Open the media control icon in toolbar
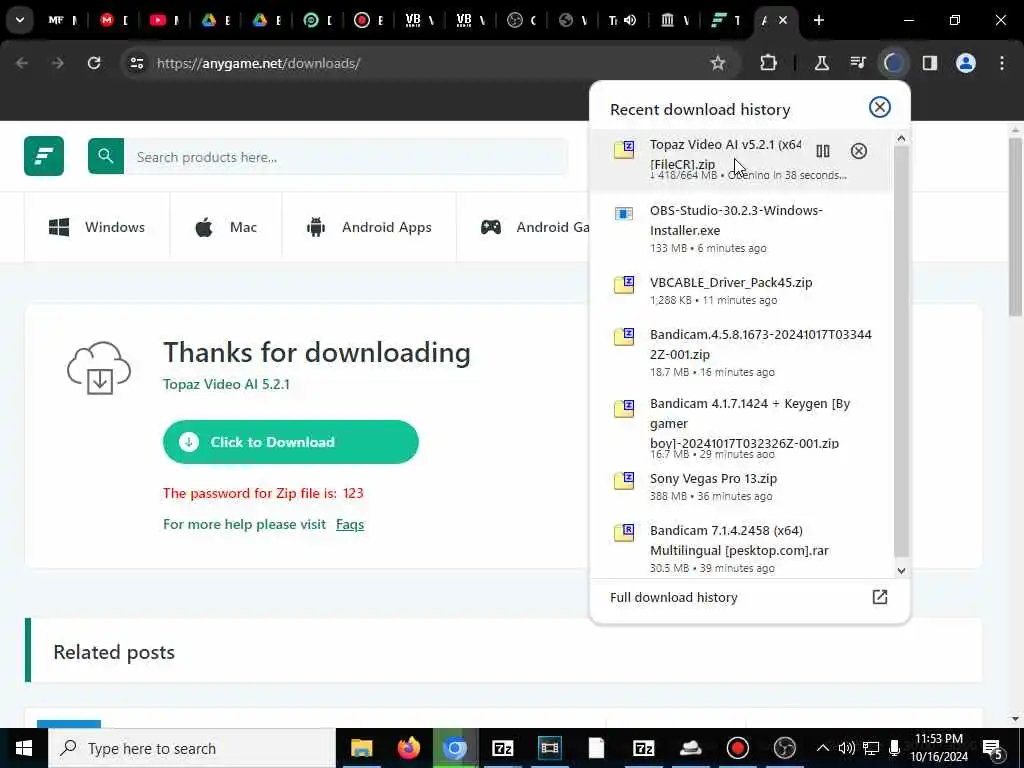Image resolution: width=1024 pixels, height=768 pixels. tap(858, 63)
